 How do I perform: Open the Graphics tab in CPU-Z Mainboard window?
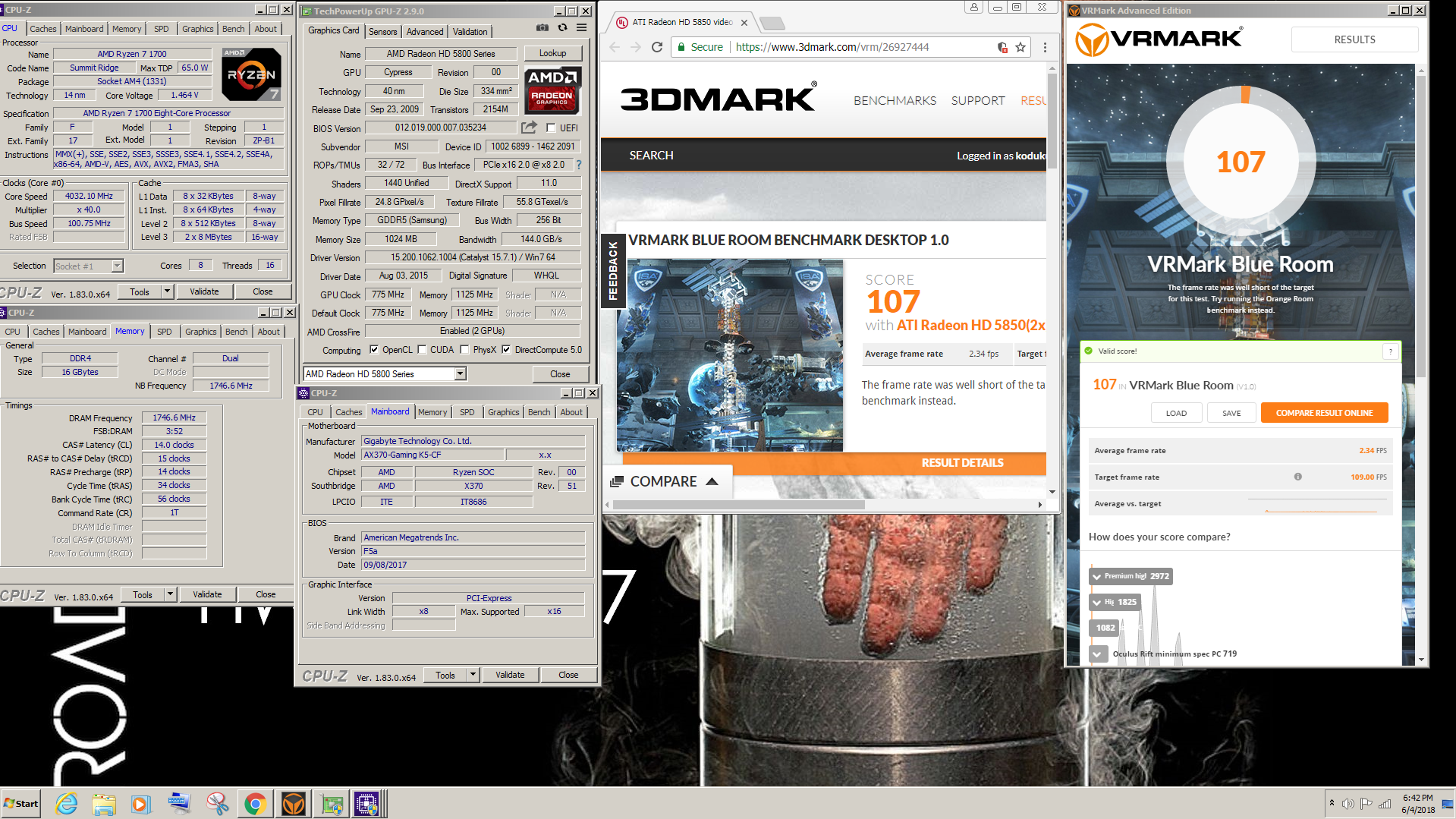(504, 412)
